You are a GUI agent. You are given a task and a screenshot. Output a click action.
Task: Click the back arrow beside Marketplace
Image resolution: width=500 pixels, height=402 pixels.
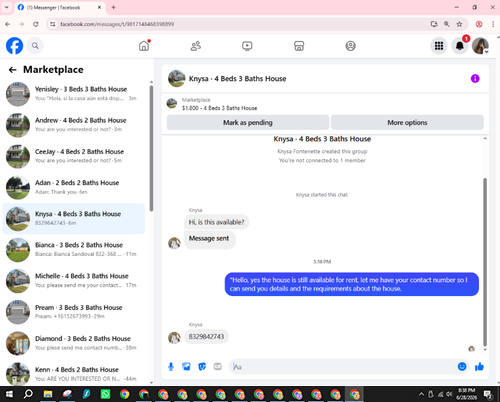pyautogui.click(x=12, y=70)
